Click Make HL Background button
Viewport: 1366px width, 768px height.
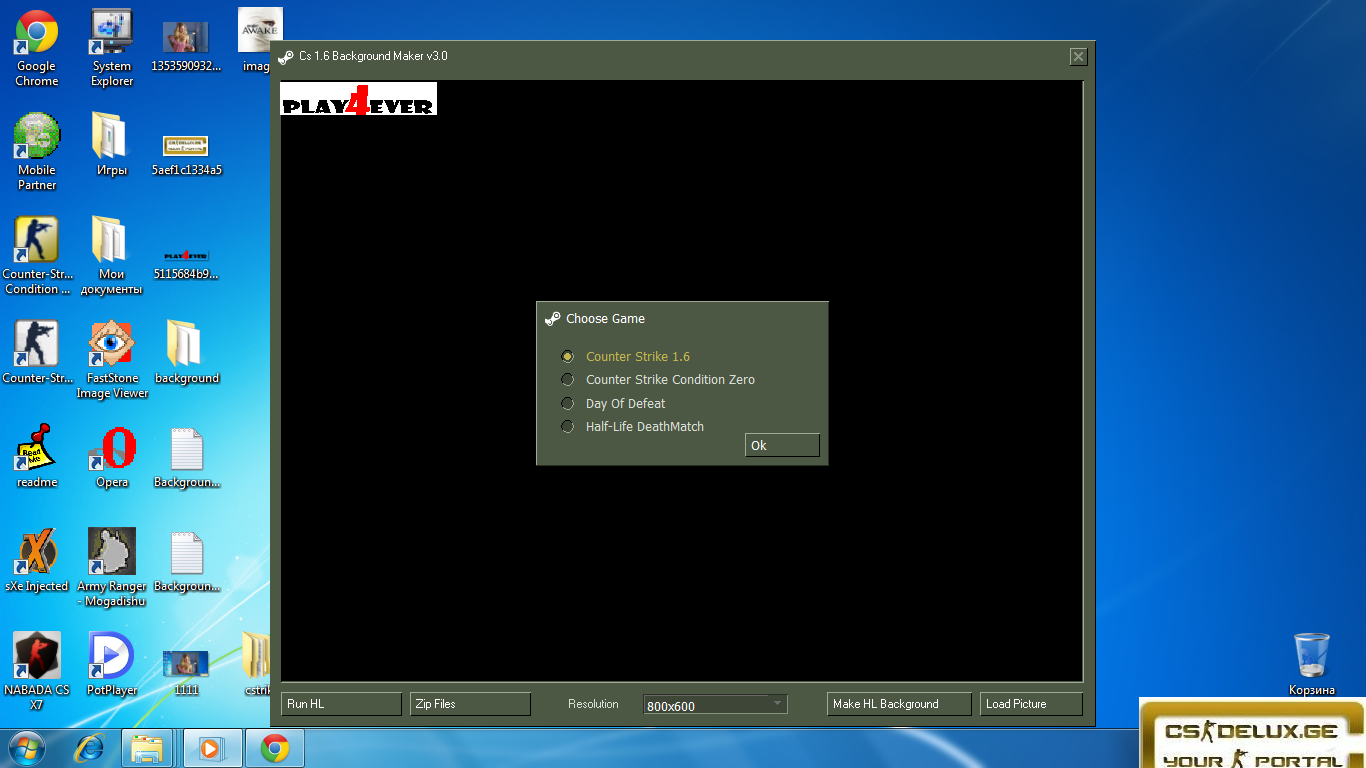coord(899,704)
